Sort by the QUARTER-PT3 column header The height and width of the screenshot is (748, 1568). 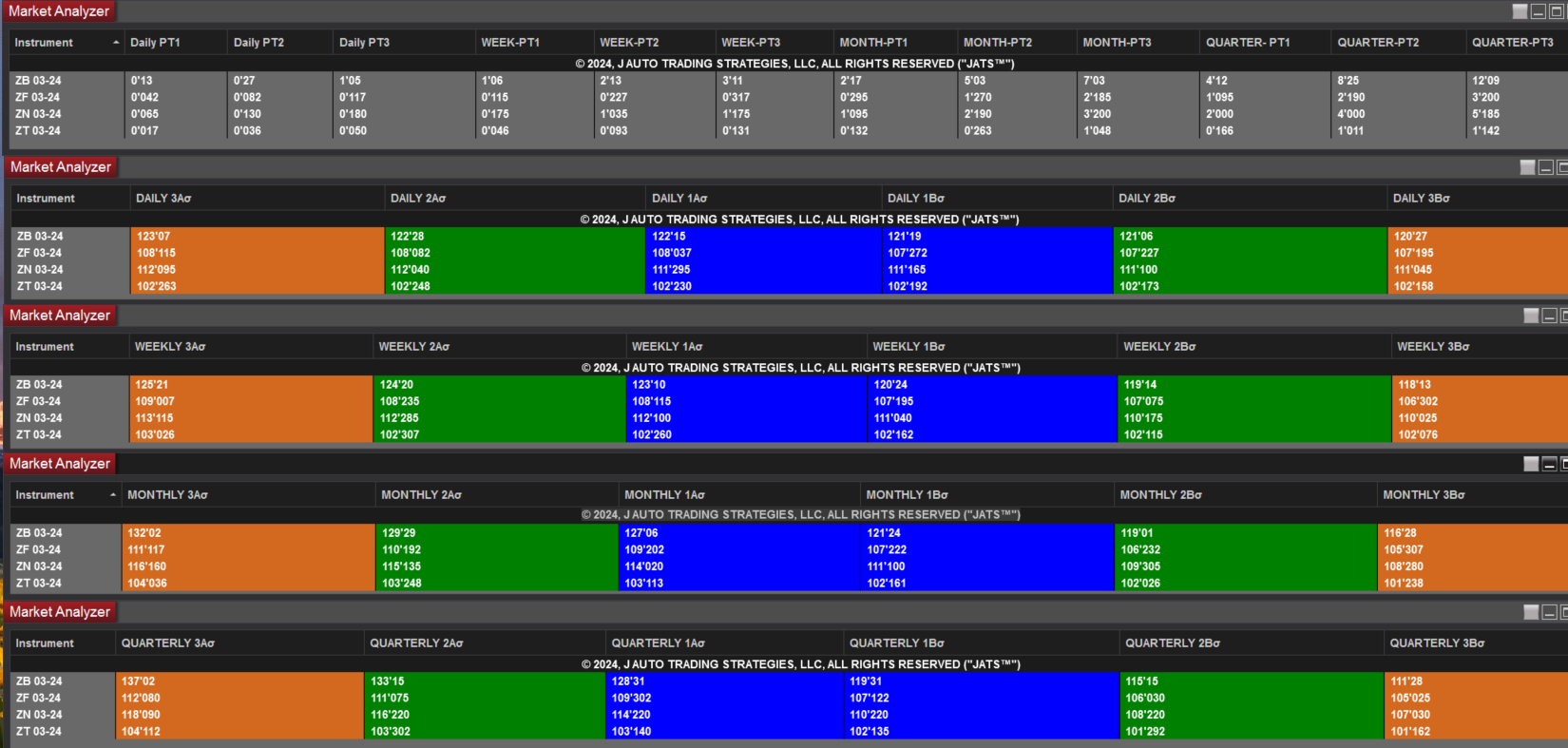1517,43
